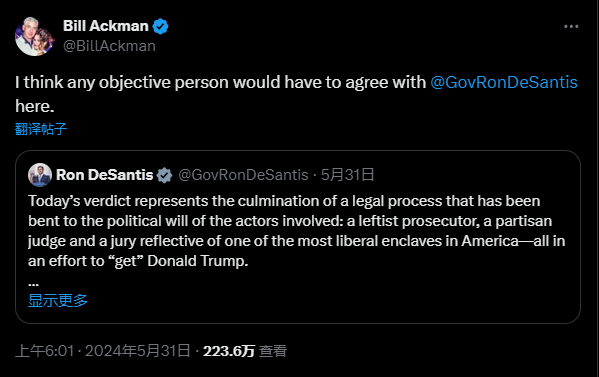Open the three-dot more options menu
Image resolution: width=599 pixels, height=377 pixels.
point(571,26)
